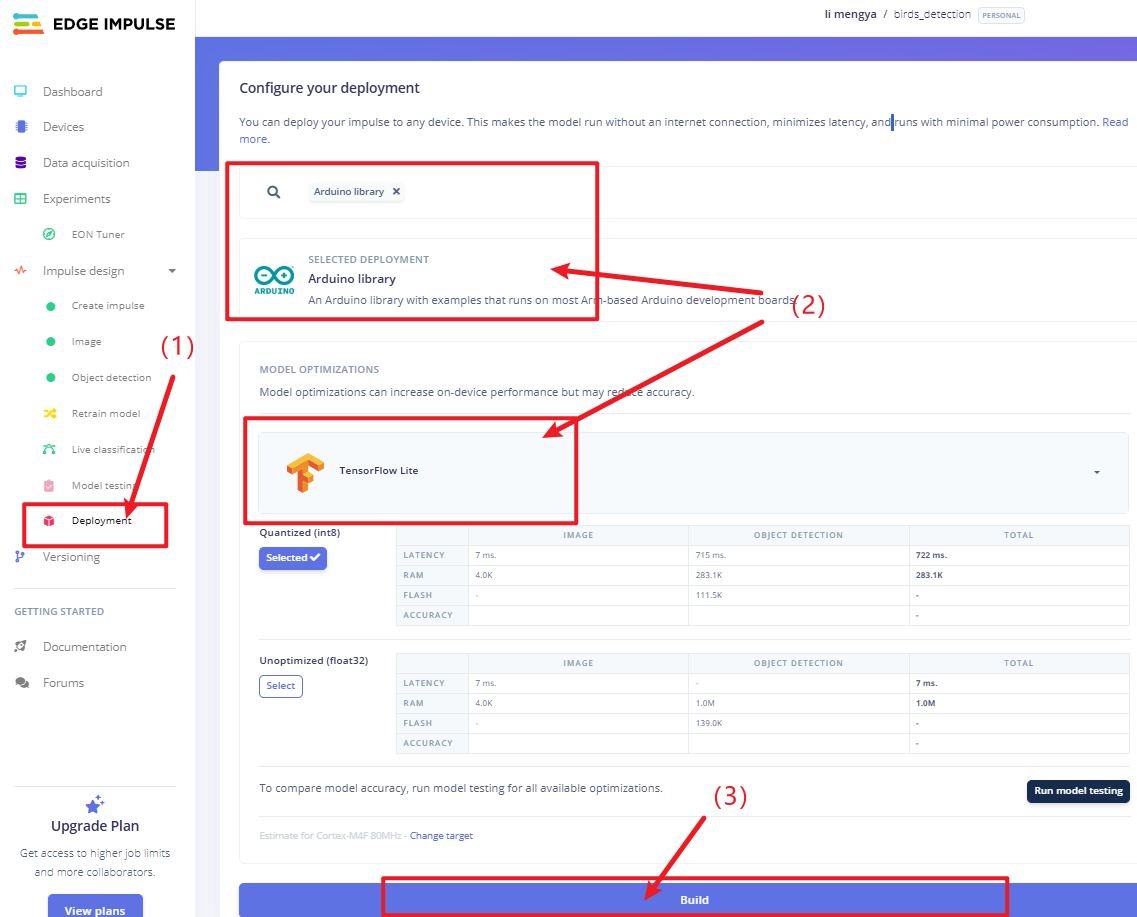Click the Live classification icon
Image resolution: width=1137 pixels, height=917 pixels.
pyautogui.click(x=49, y=449)
